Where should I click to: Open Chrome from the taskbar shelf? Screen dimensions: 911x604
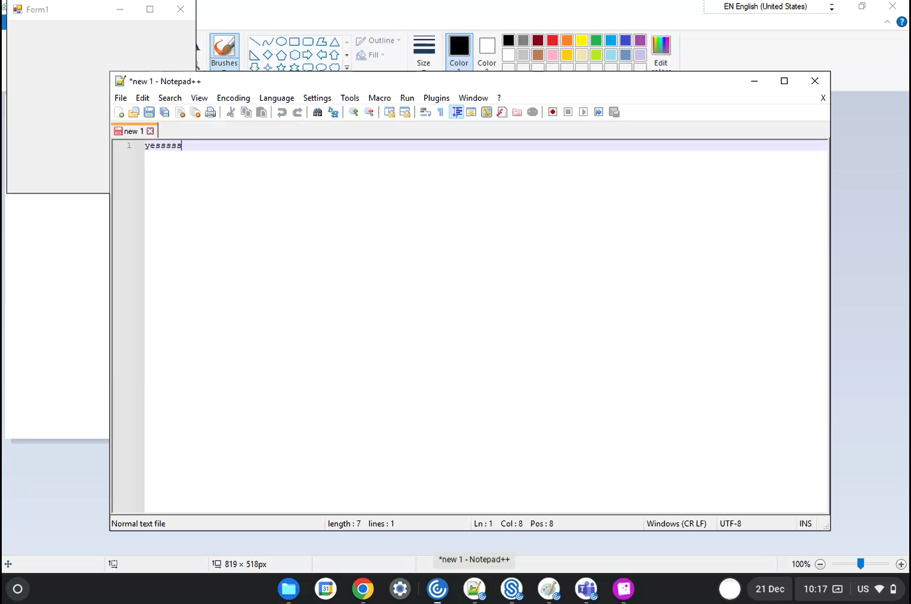coord(363,589)
